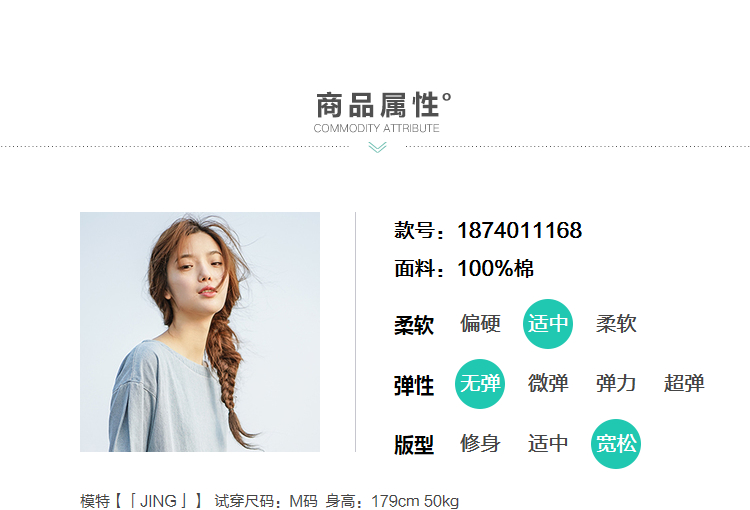The height and width of the screenshot is (510, 750).
Task: Choose the 弹力 elasticity option
Action: (616, 384)
